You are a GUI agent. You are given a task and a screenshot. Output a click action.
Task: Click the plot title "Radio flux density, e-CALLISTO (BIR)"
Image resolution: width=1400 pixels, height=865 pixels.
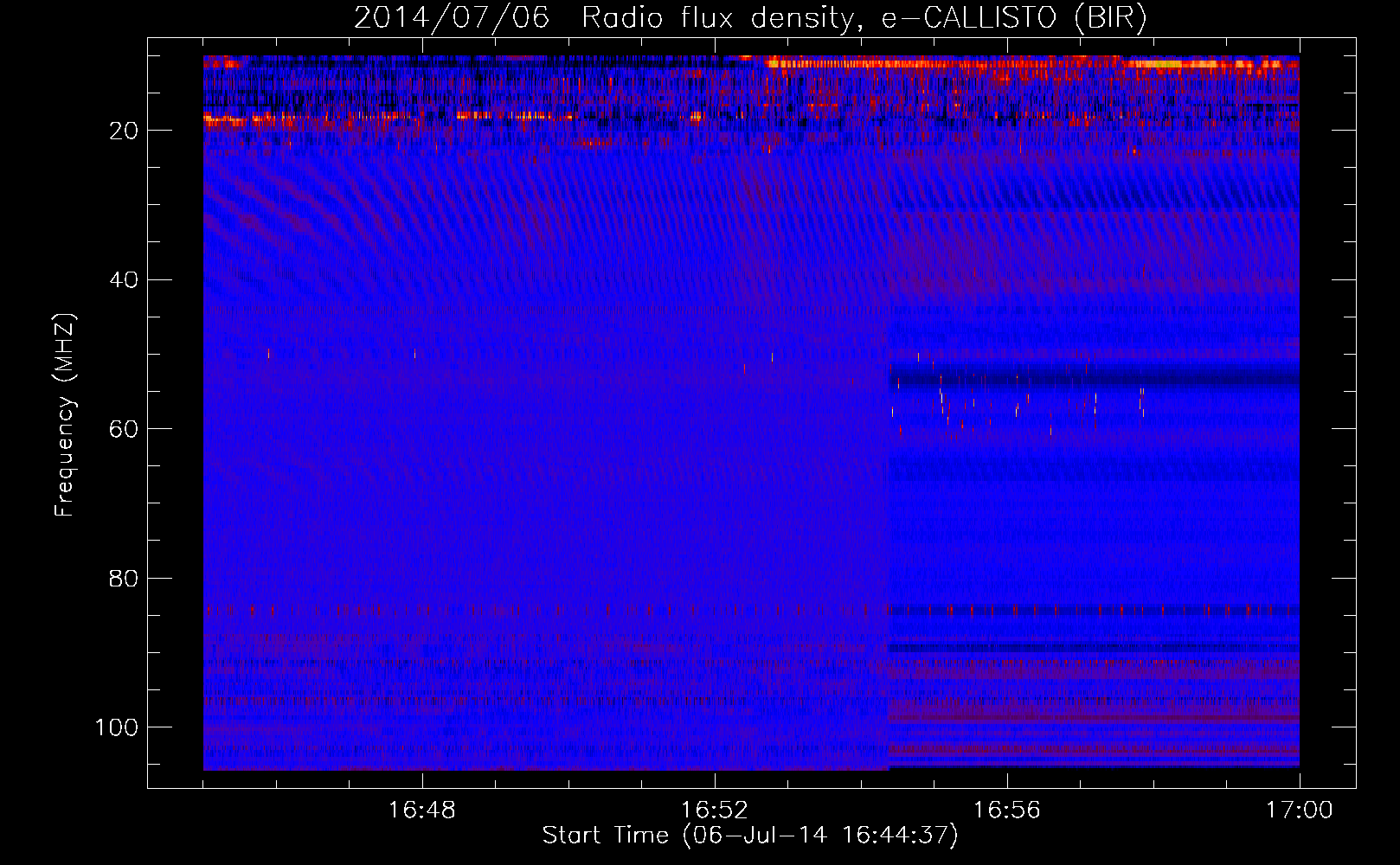(x=864, y=18)
